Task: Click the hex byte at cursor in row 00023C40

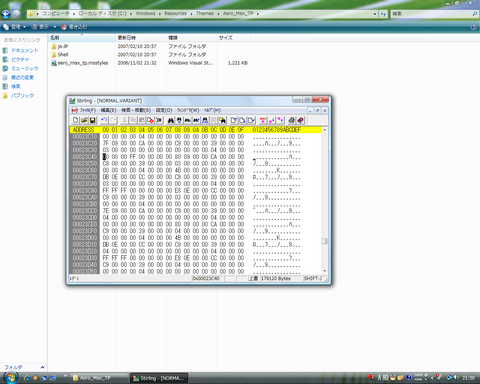Action: point(105,157)
